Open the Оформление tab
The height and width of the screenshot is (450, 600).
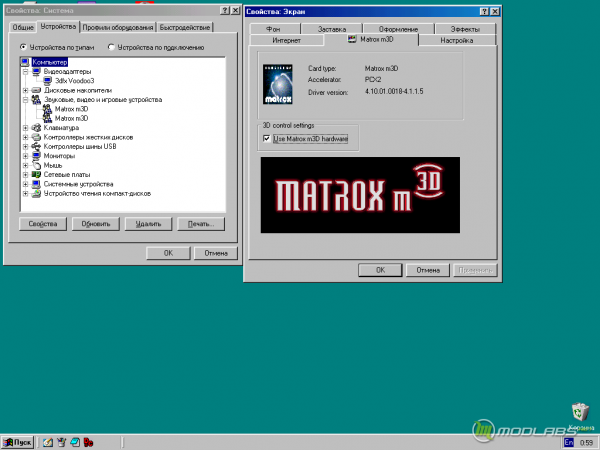tap(398, 29)
